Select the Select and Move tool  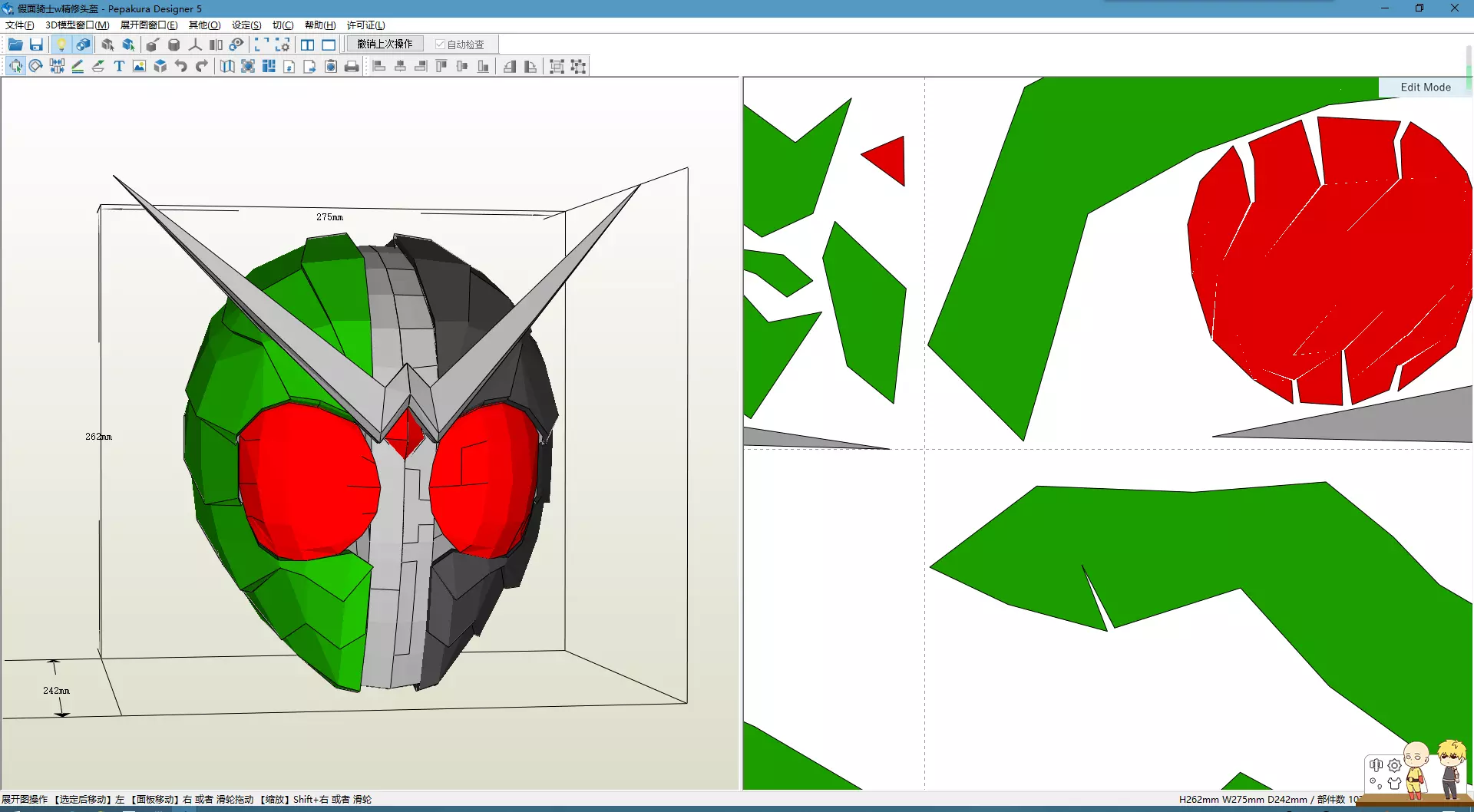point(15,66)
